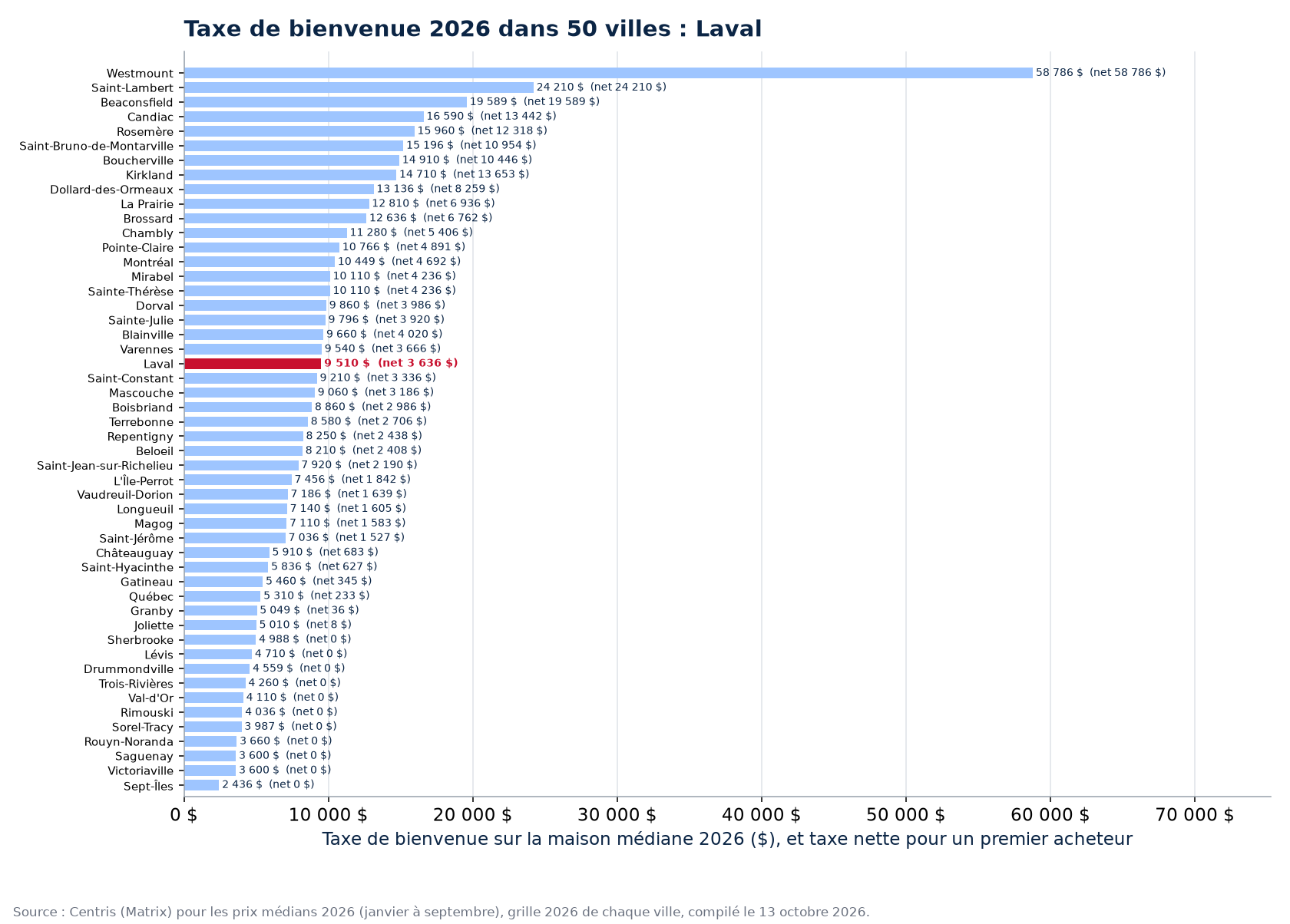The height and width of the screenshot is (924, 1290).
Task: Select the Magog value '7 110 $ (net 1 583 $)'
Action: (347, 523)
